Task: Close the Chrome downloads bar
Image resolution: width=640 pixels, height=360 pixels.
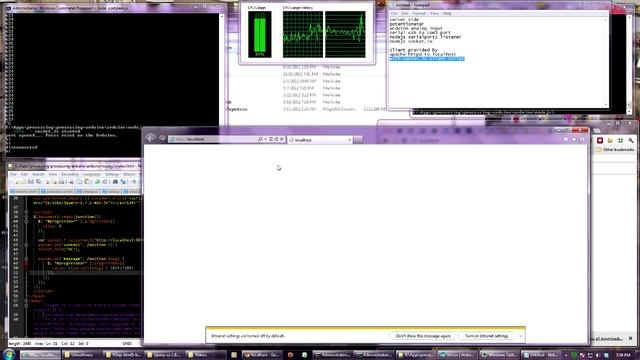Action: 630,338
